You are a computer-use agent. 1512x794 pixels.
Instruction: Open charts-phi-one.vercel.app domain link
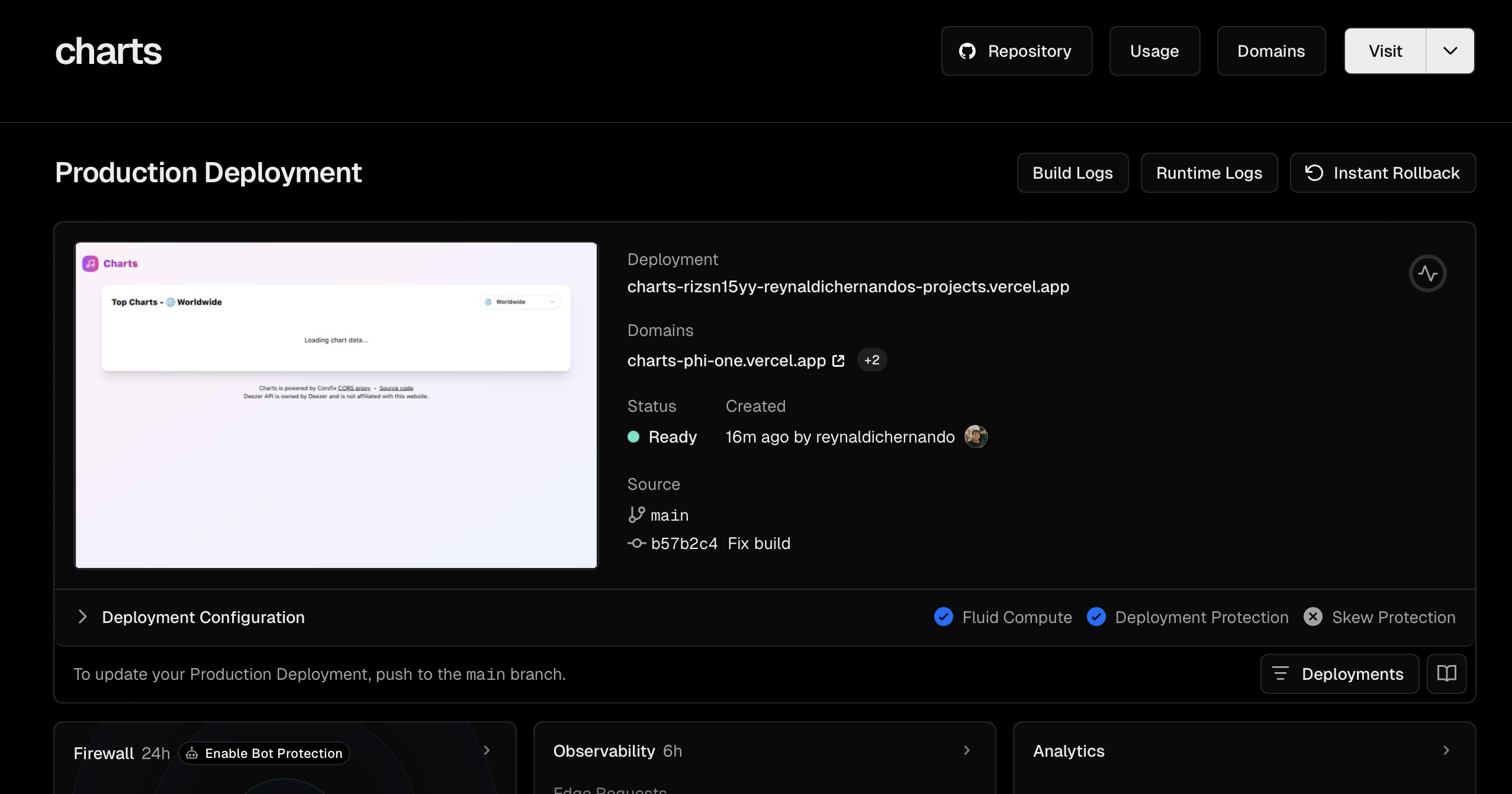(726, 360)
